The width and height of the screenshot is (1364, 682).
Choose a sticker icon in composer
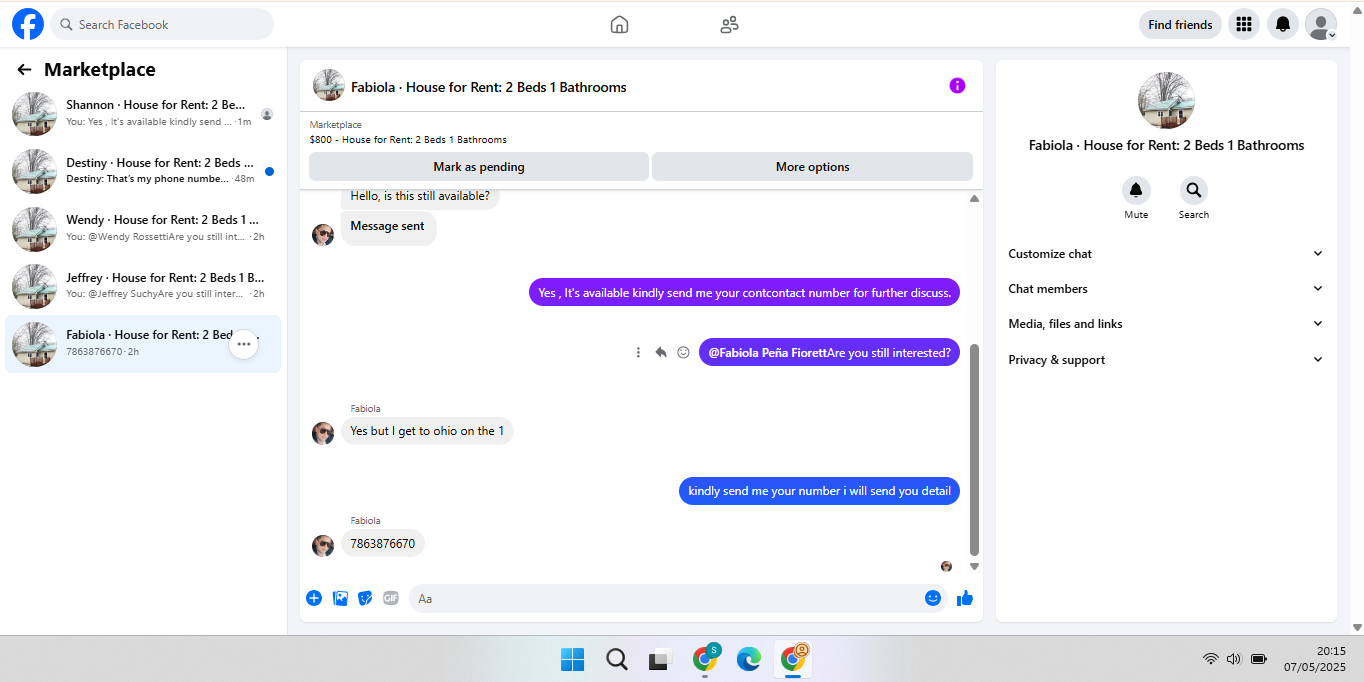pos(365,598)
